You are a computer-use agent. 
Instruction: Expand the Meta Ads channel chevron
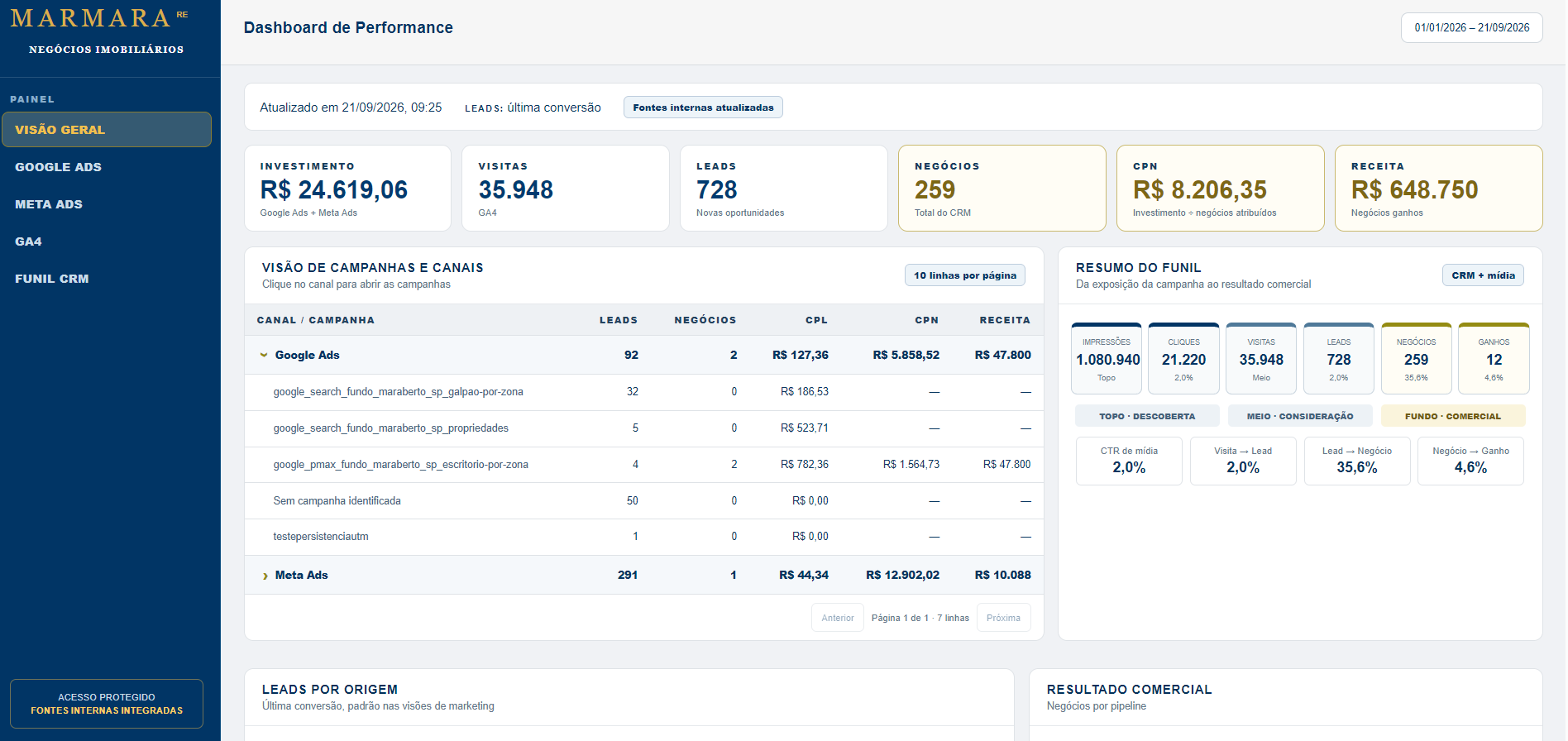click(x=265, y=576)
